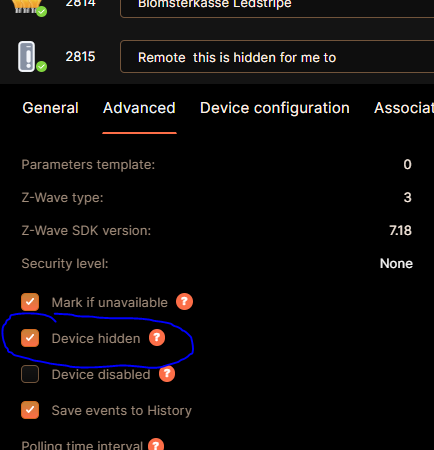
Task: Click the Z-Wave SDK version value 7.18
Action: (400, 230)
